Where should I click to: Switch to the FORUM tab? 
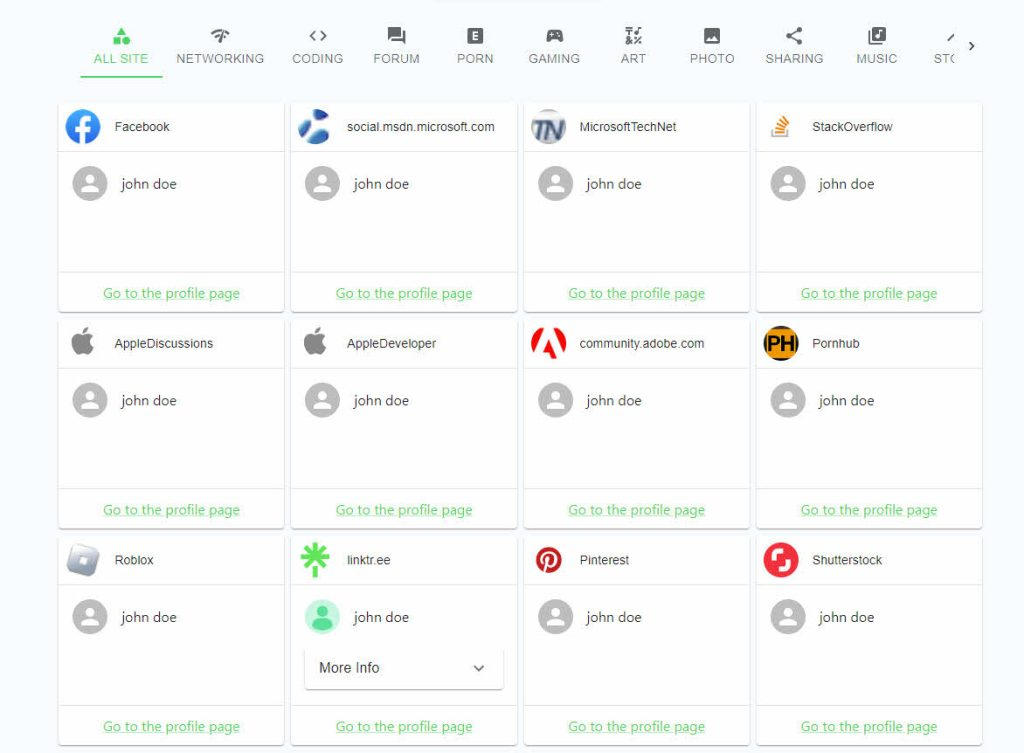(396, 47)
